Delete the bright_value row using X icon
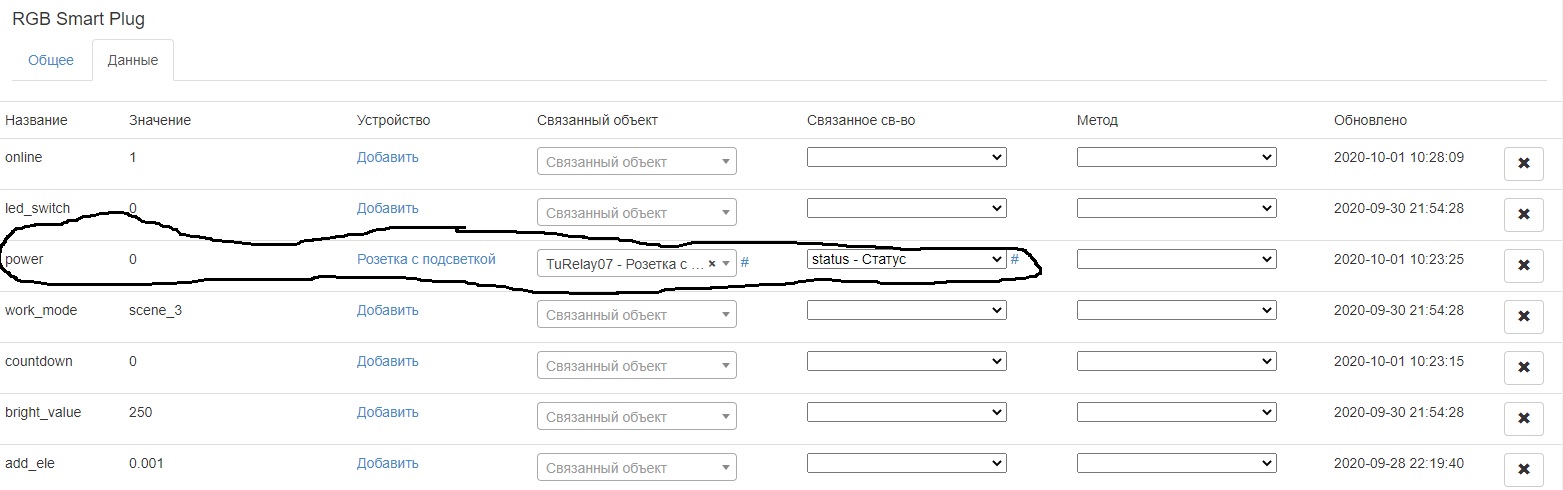Image resolution: width=1563 pixels, height=490 pixels. (x=1523, y=418)
